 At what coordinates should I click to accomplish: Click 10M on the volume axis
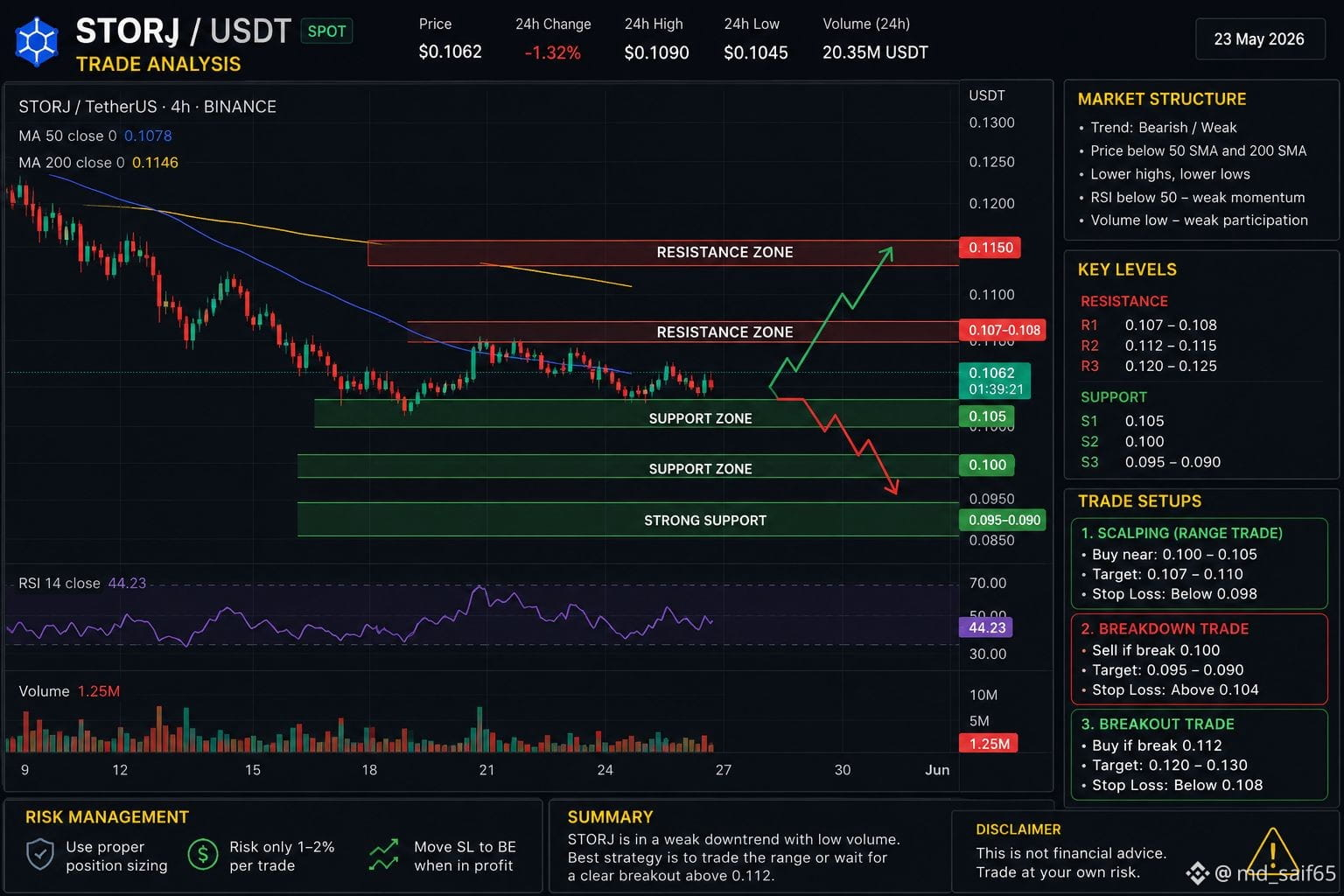(983, 695)
